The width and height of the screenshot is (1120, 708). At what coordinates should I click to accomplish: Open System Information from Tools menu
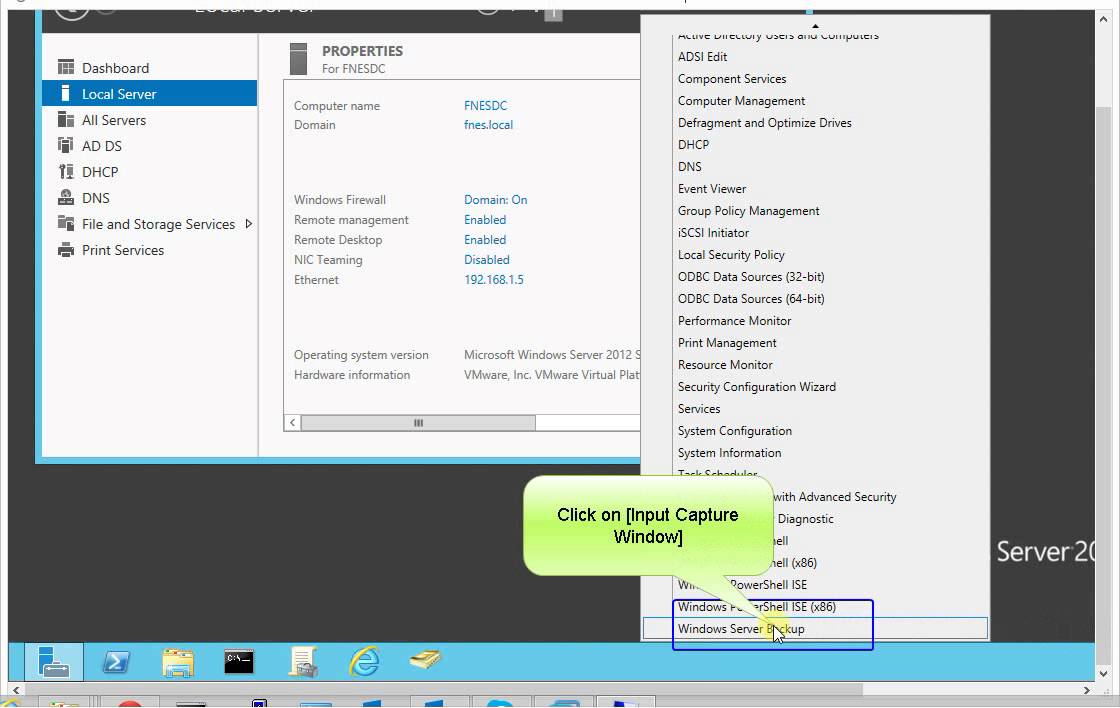pyautogui.click(x=729, y=453)
